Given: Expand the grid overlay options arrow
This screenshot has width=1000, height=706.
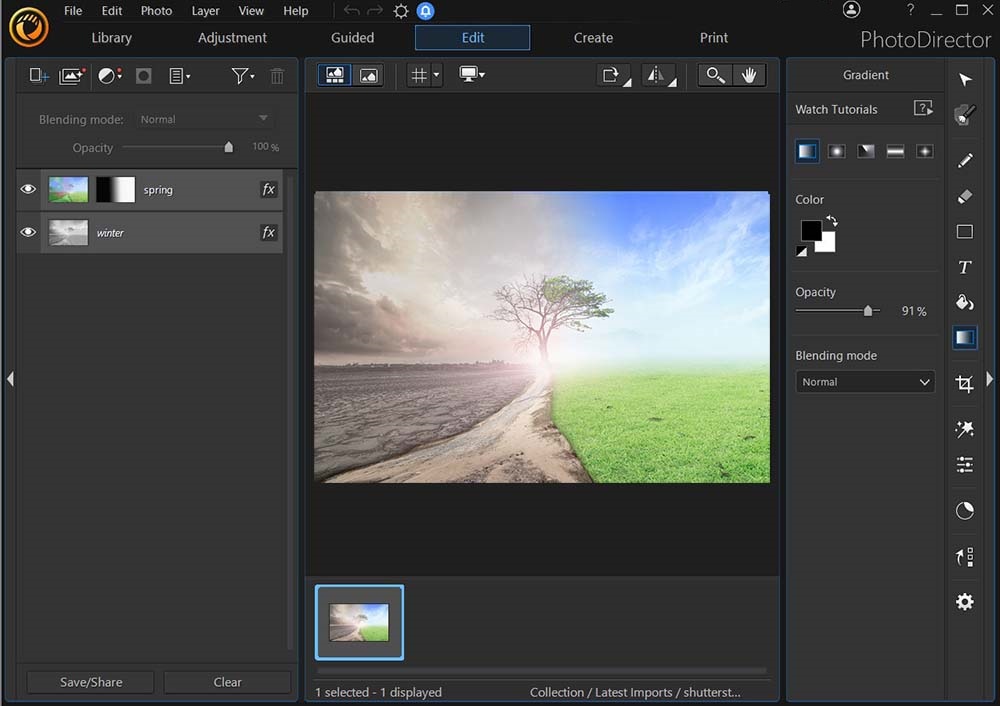Looking at the screenshot, I should point(434,74).
